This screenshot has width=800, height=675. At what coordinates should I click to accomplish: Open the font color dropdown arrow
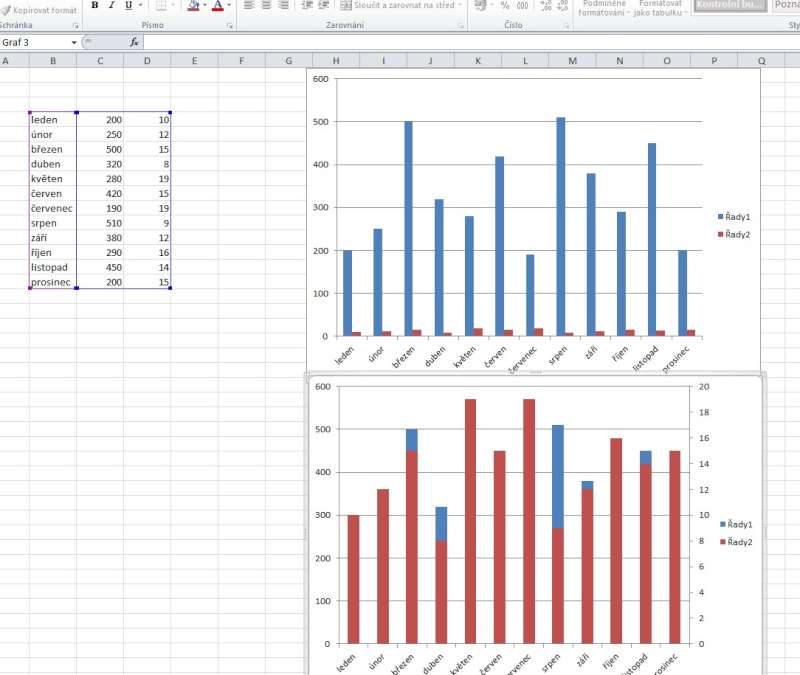click(229, 5)
